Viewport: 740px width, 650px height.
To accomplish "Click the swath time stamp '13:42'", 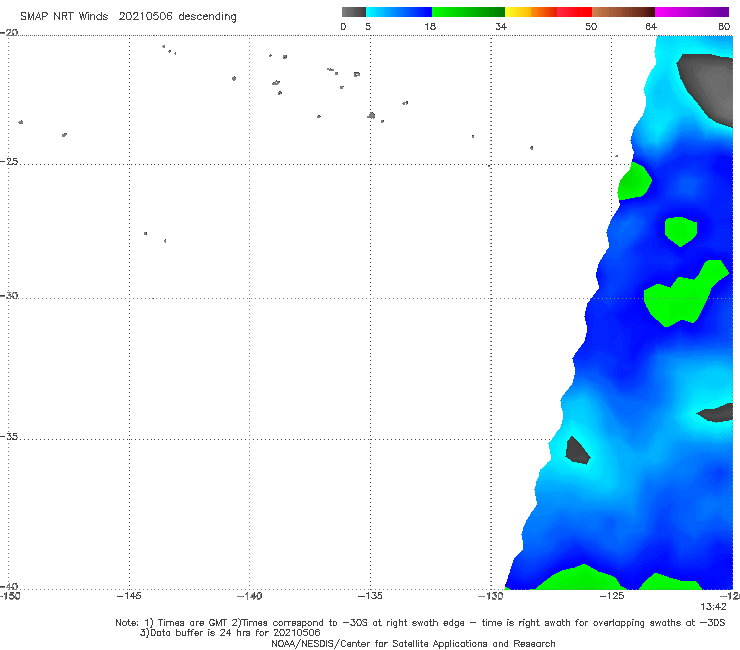I will [713, 607].
